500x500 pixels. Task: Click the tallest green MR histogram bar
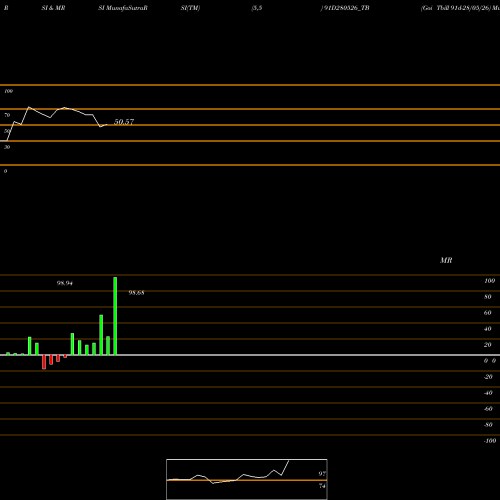point(115,316)
